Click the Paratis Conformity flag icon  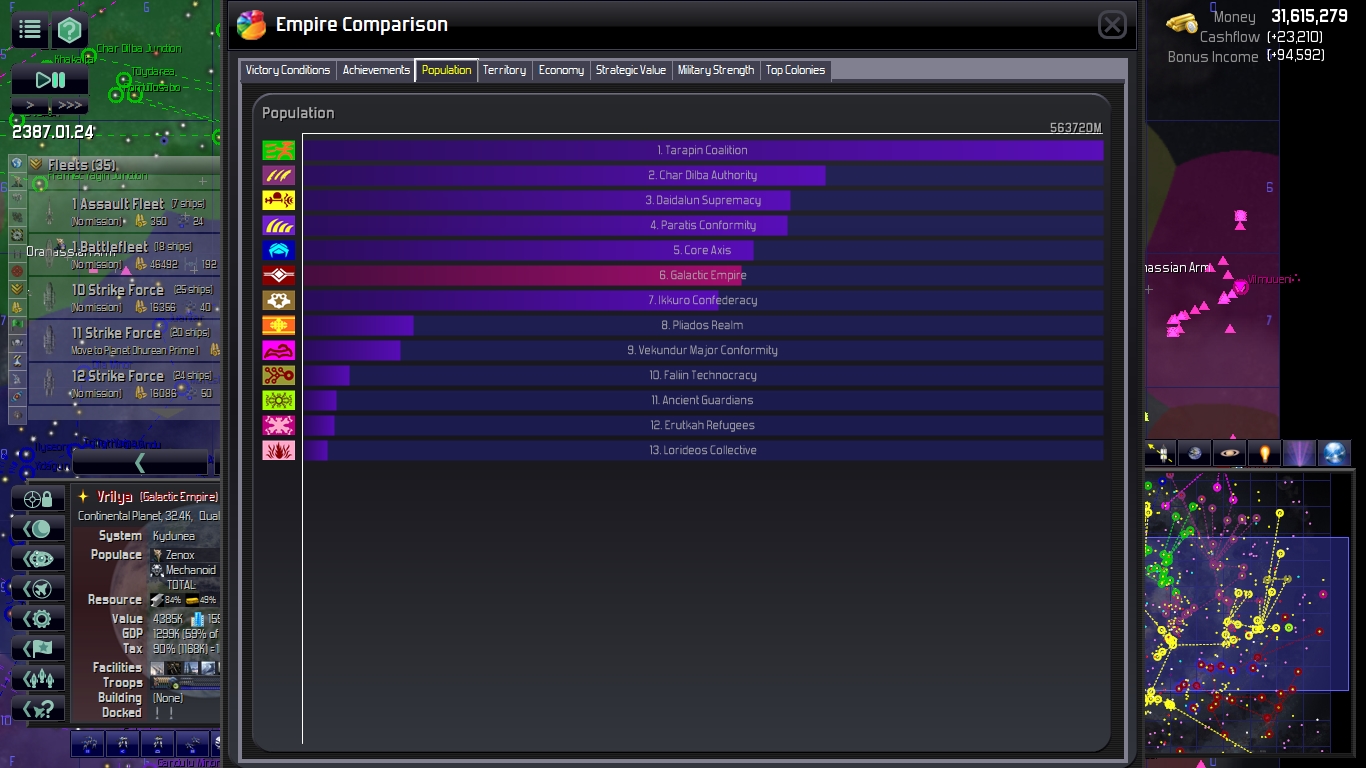(279, 225)
